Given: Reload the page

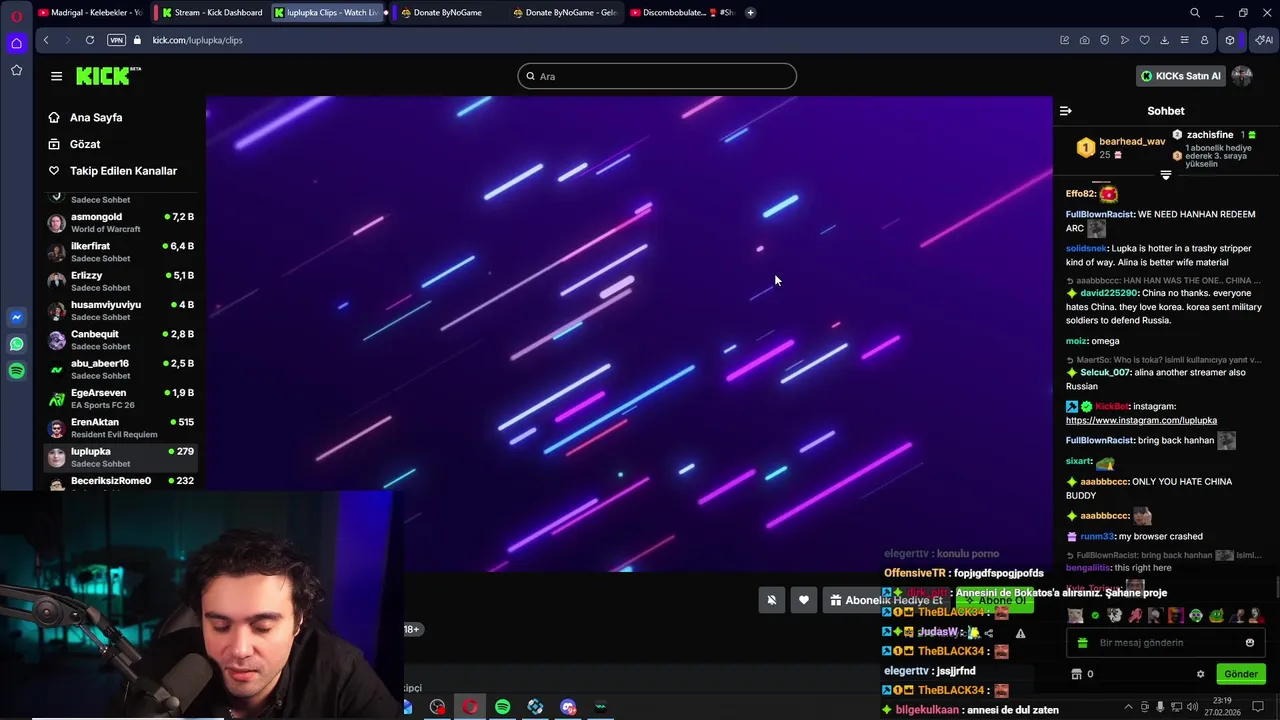Looking at the screenshot, I should [90, 40].
